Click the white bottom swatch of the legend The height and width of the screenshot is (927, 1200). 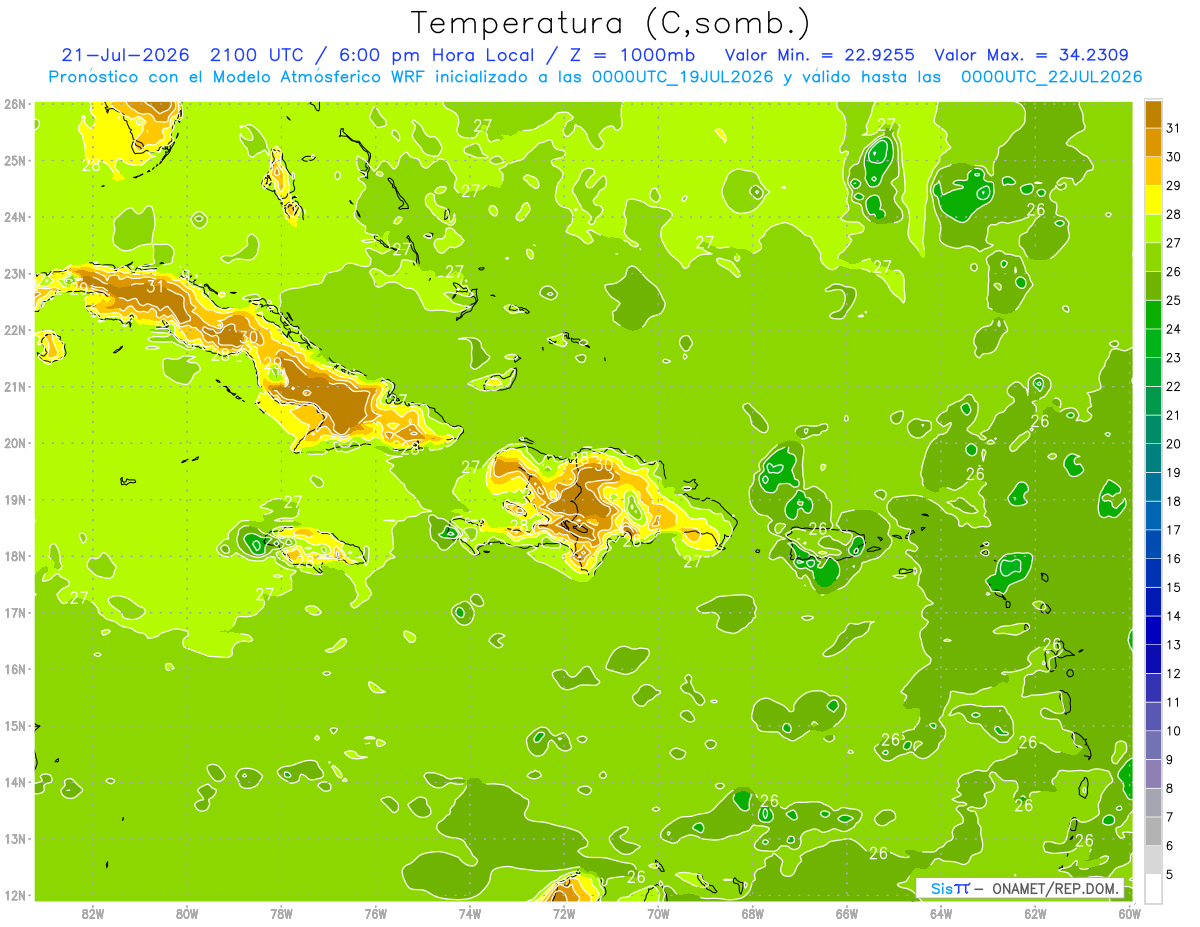[x=1153, y=889]
